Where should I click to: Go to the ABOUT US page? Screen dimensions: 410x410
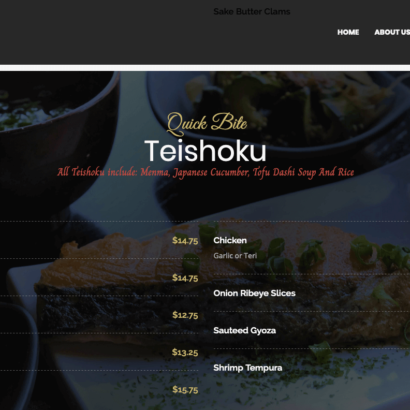click(392, 32)
